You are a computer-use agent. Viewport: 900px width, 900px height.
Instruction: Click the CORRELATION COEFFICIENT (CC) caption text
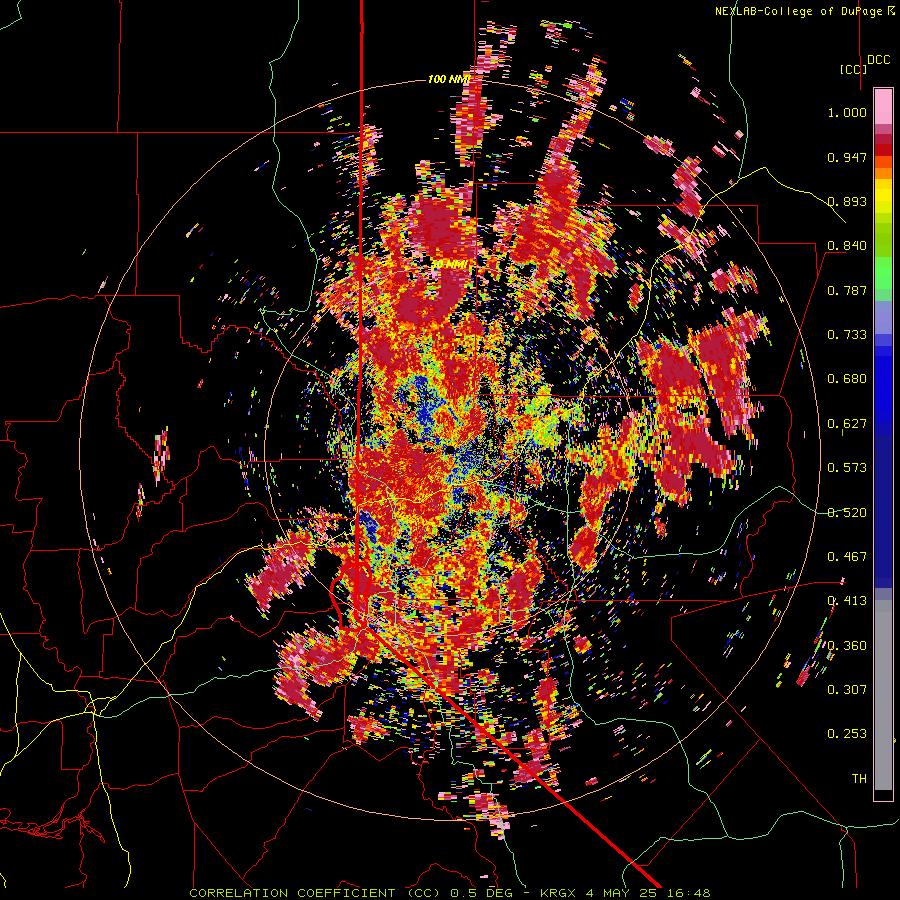point(315,893)
